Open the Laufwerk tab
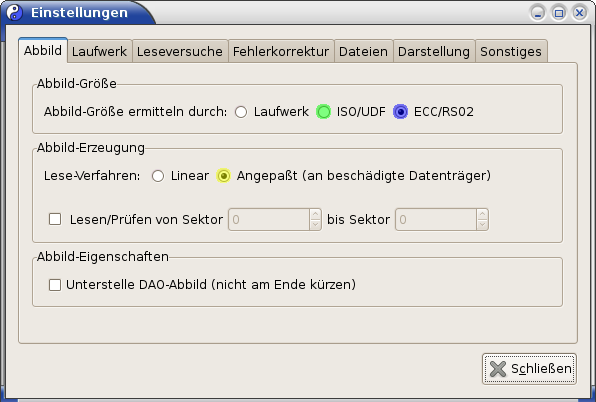Image resolution: width=596 pixels, height=402 pixels. point(100,51)
